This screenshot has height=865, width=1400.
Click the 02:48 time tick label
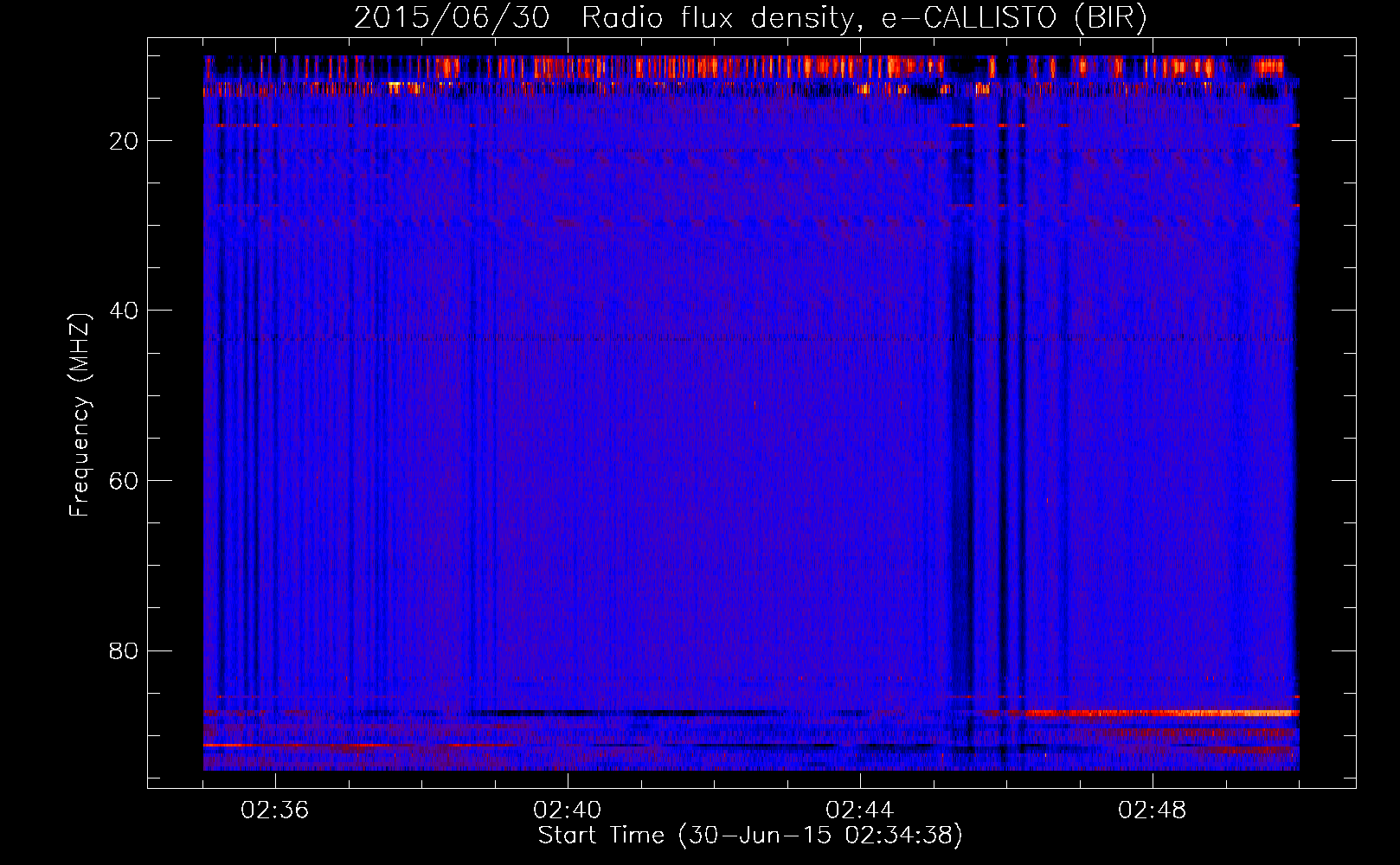(1153, 811)
